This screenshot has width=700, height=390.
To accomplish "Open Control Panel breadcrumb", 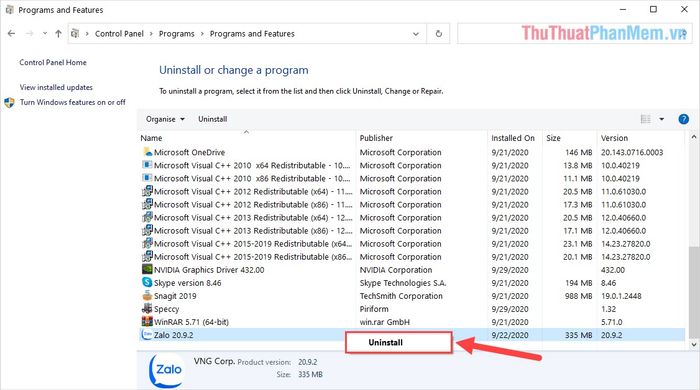I will 119,33.
